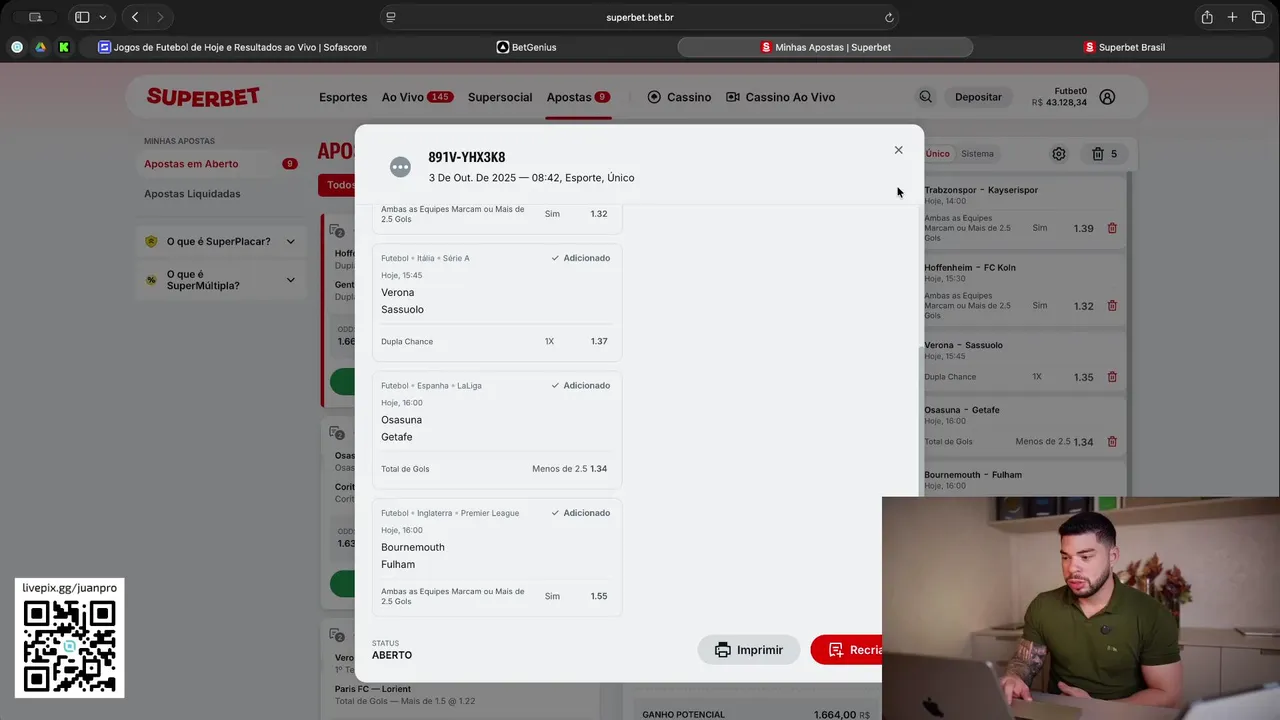Remove Verona - Sassuolo betslip selection
This screenshot has height=720, width=1280.
[x=1112, y=377]
